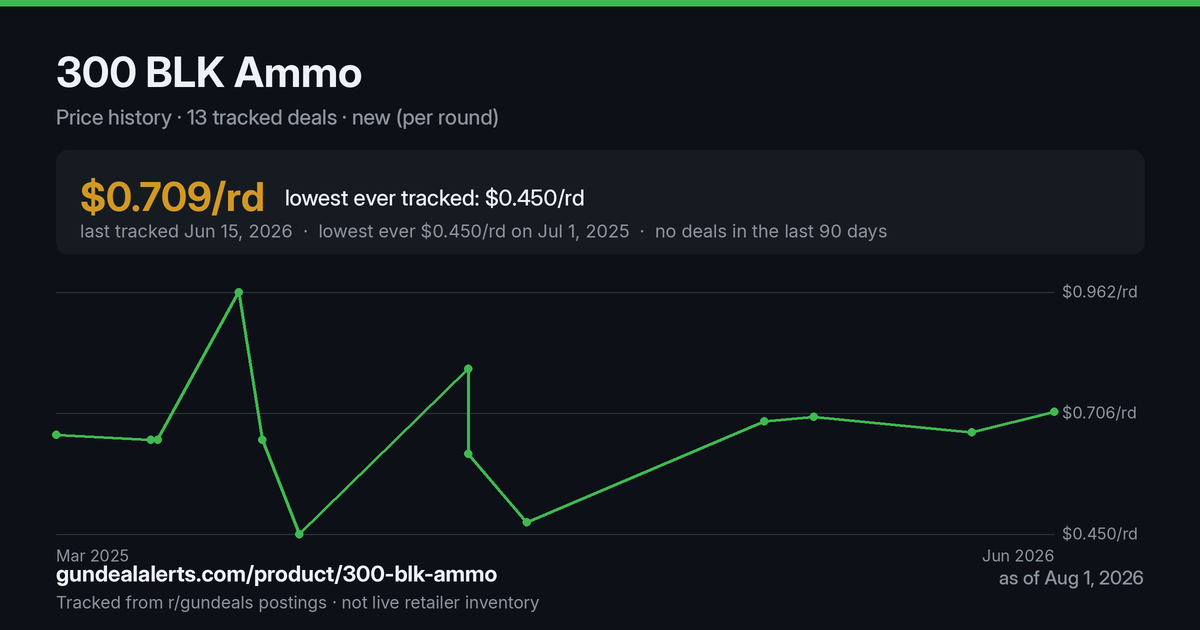Click the $0.709/rd current price
Screen dimensions: 1200x630
[172, 197]
